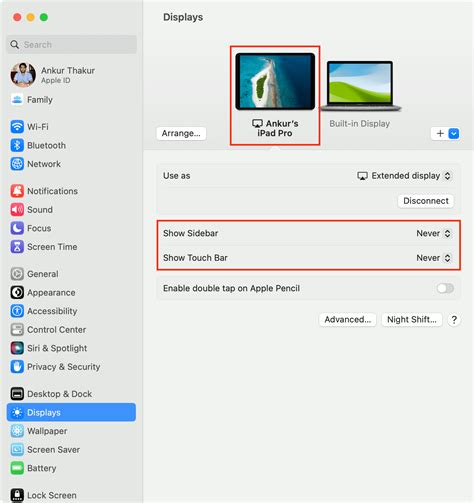Open Screen Time settings label
Screen dimensions: 474x503
52,247
